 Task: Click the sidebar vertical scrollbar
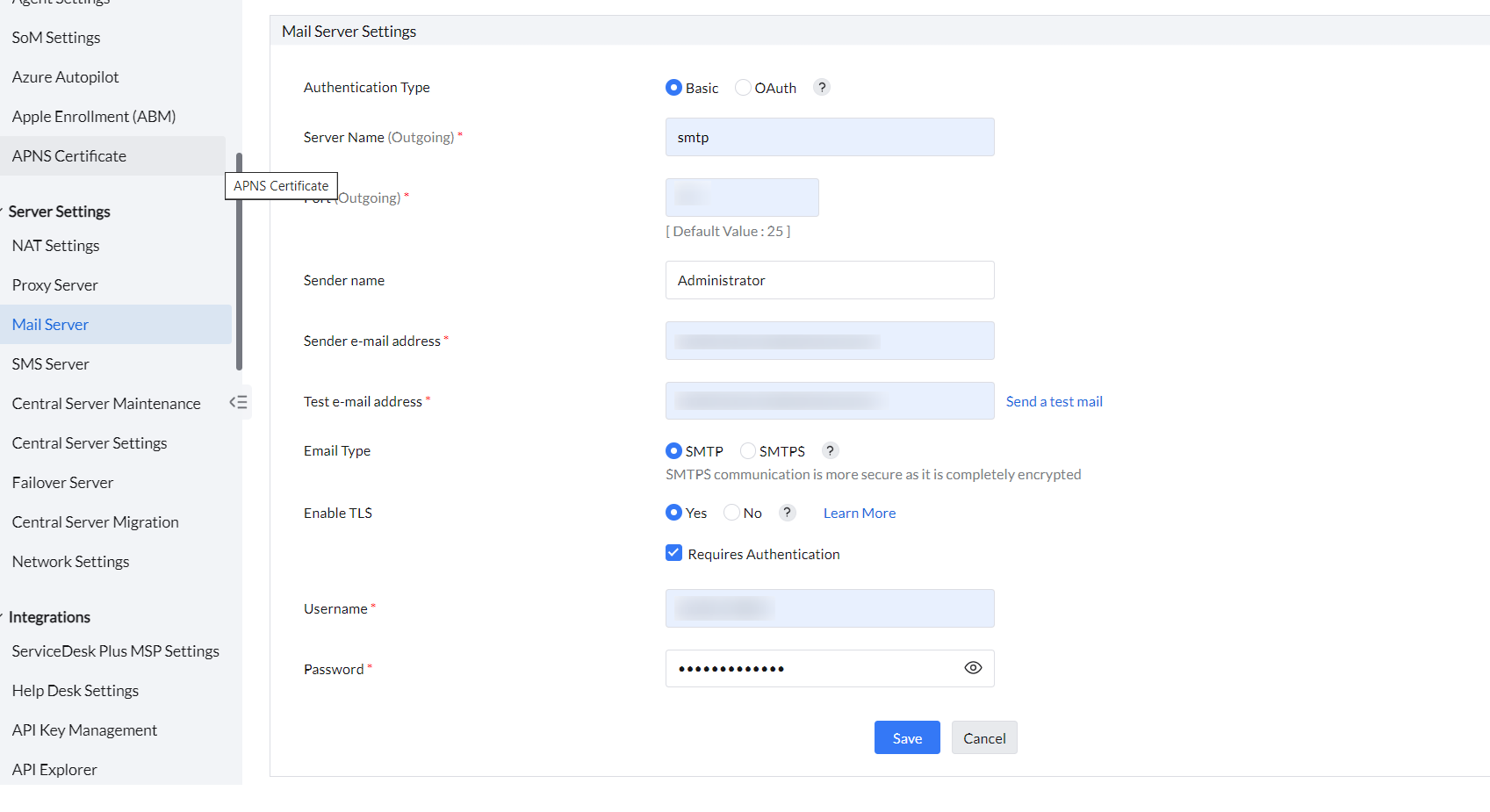(x=239, y=263)
